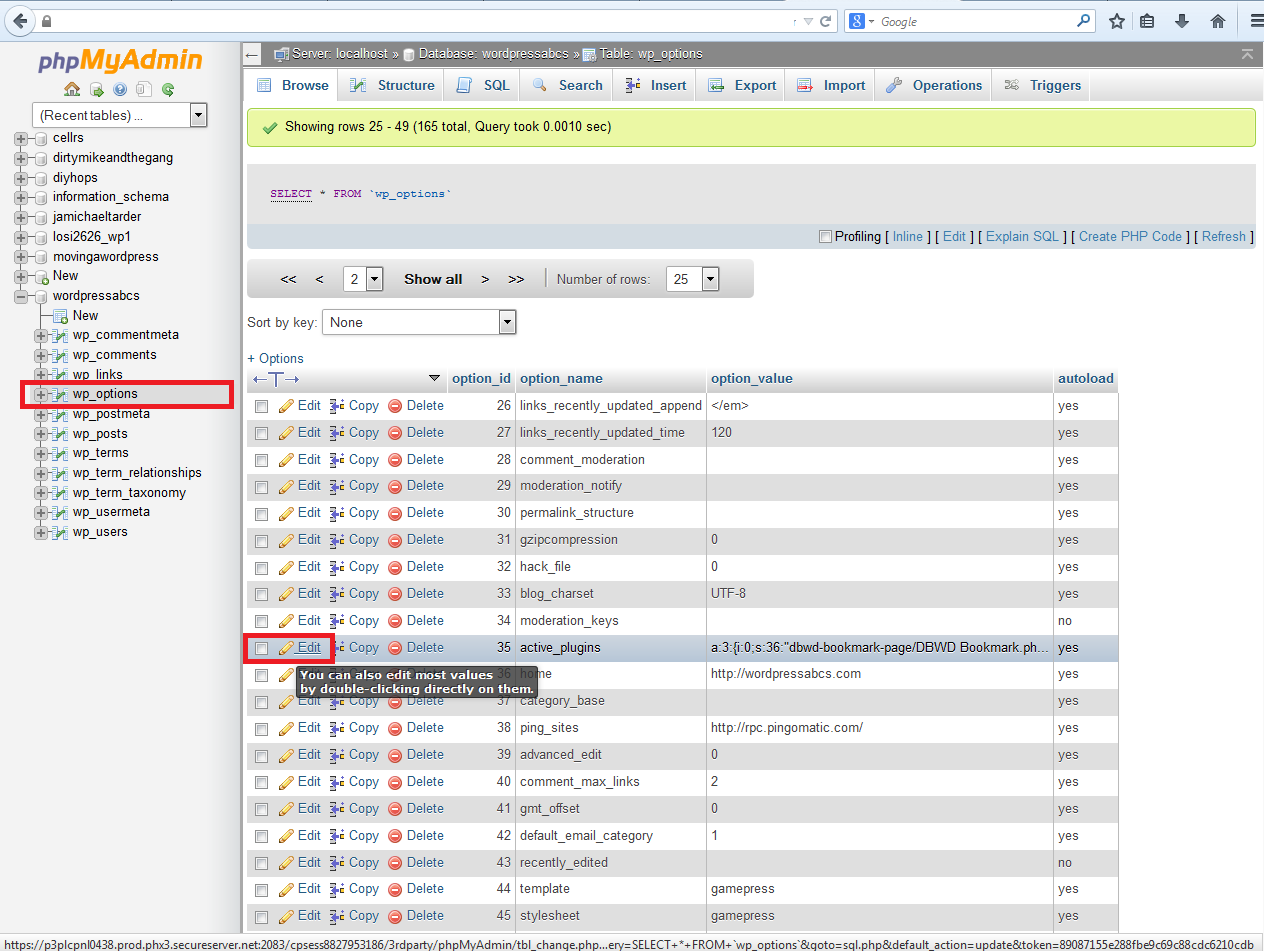The width and height of the screenshot is (1264, 951).
Task: Open phpMyAdmin documentation question-mark icon
Action: (x=120, y=90)
